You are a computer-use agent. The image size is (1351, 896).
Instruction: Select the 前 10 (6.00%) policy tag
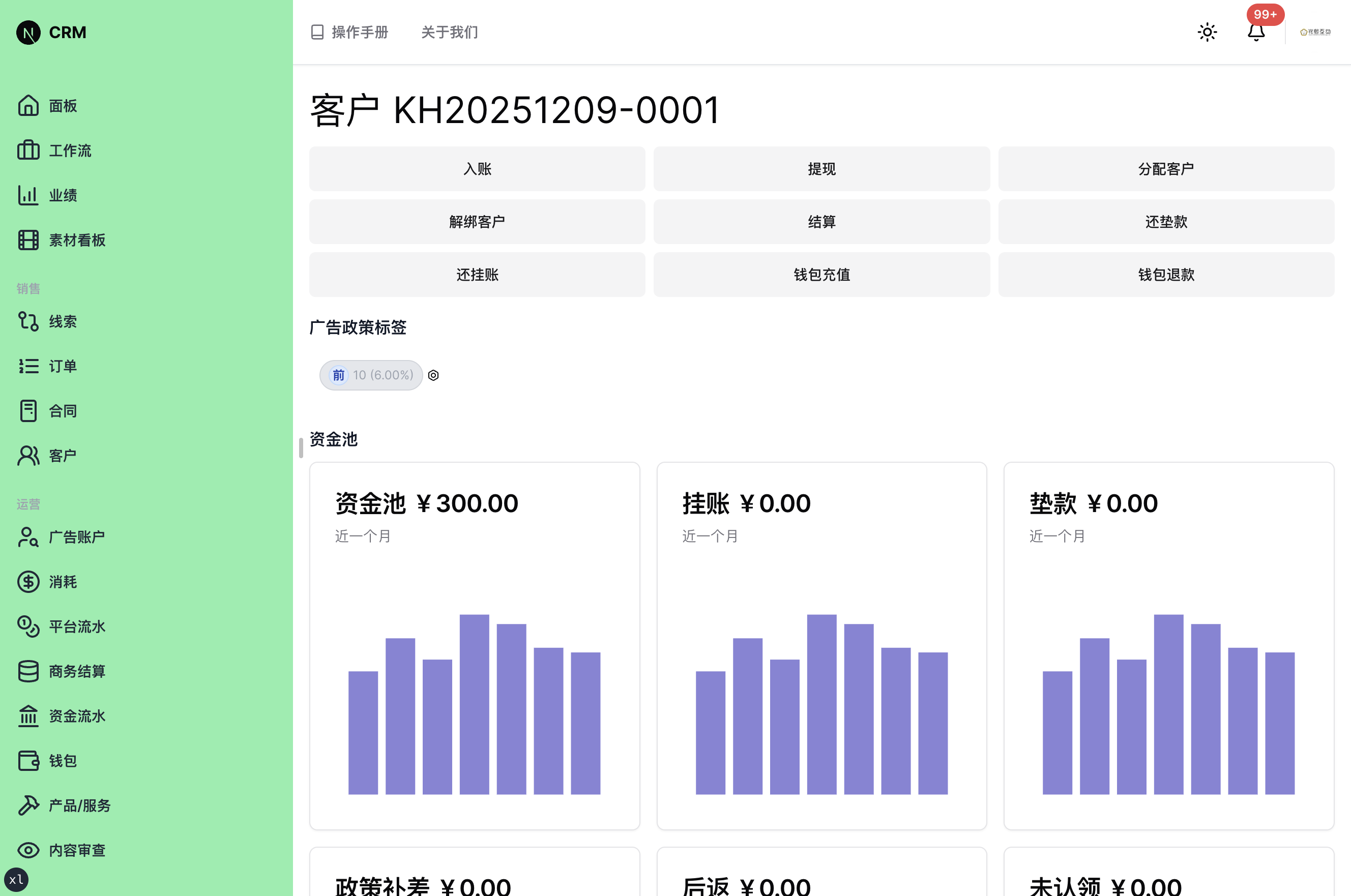371,375
